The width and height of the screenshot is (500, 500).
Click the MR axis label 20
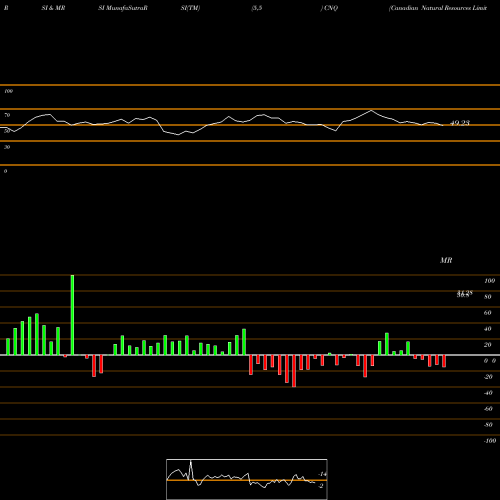tap(488, 345)
